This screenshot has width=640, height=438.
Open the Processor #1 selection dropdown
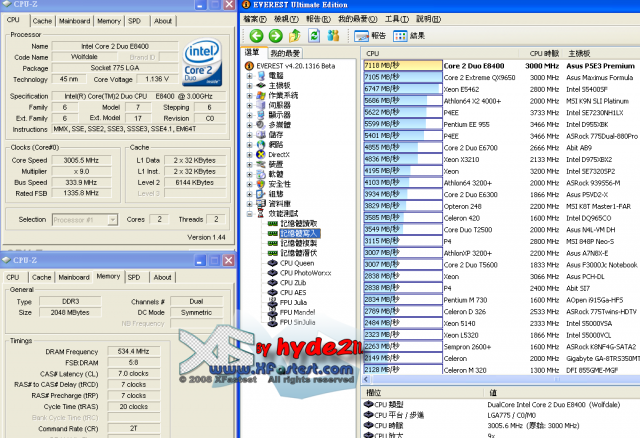[112, 220]
